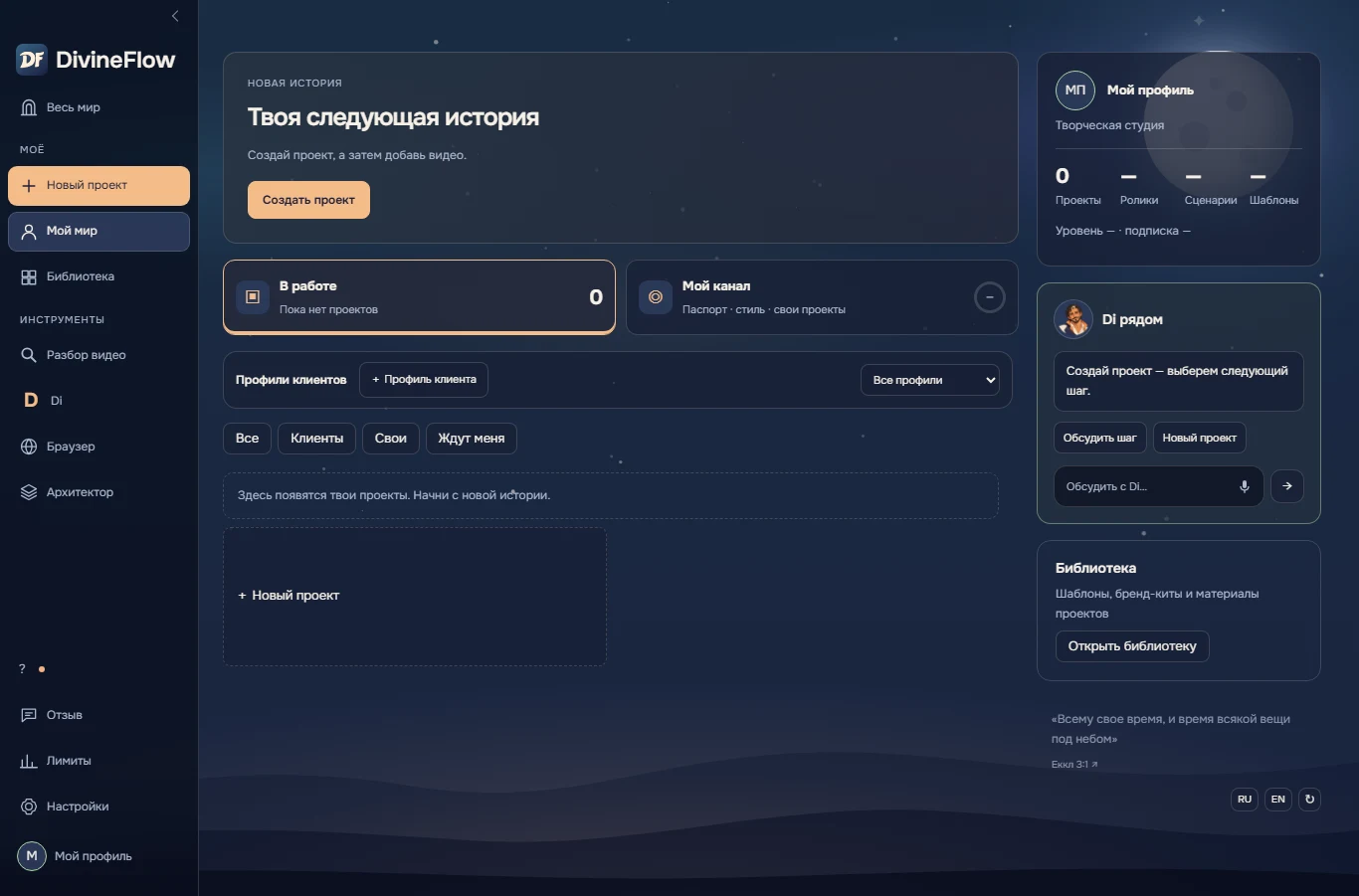
Task: Go to Мой мир in the sidebar
Action: (98, 231)
